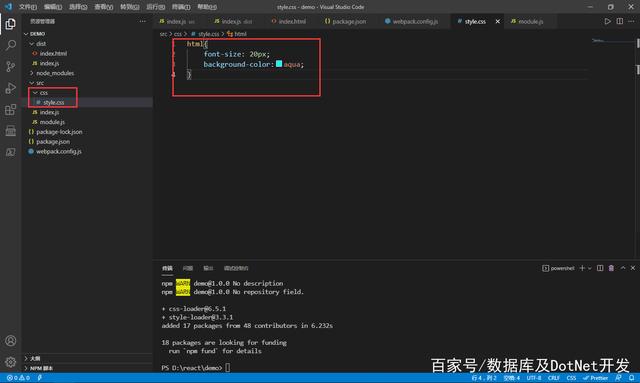640x383 pixels.
Task: Split the editor to the right
Action: tap(620, 21)
